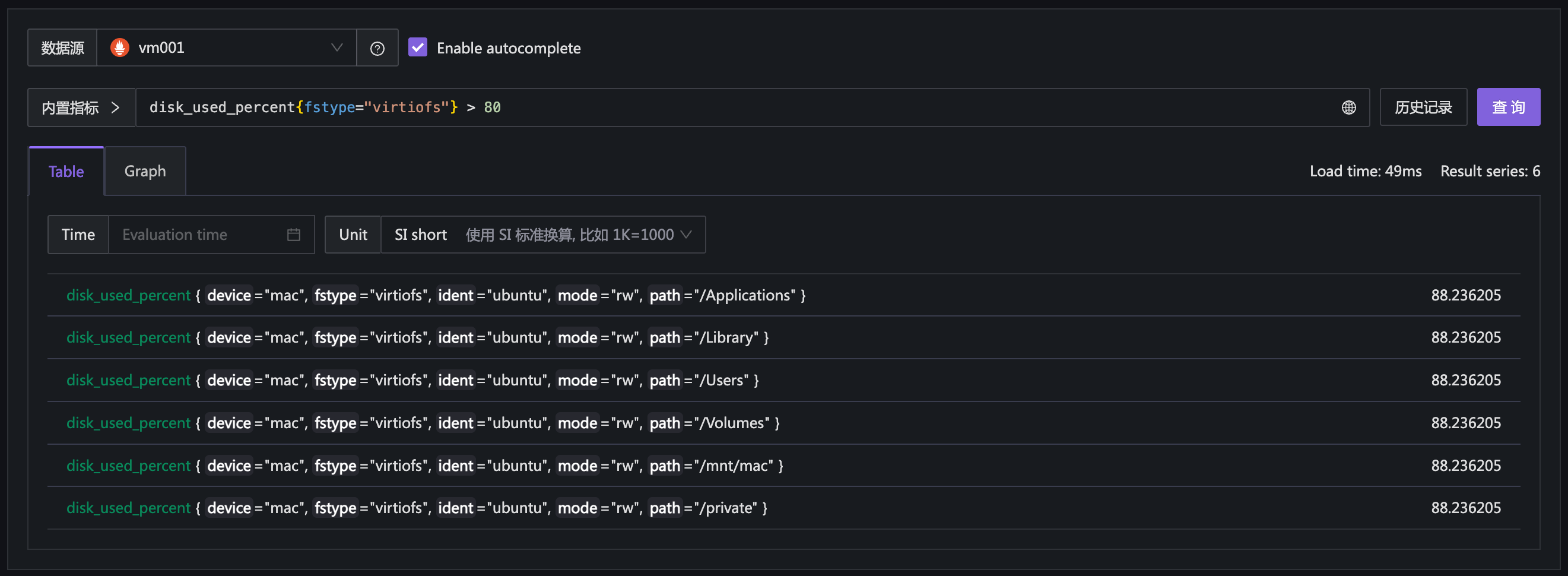Open the calendar icon for evaluation time
This screenshot has height=576, width=1568.
coord(293,235)
